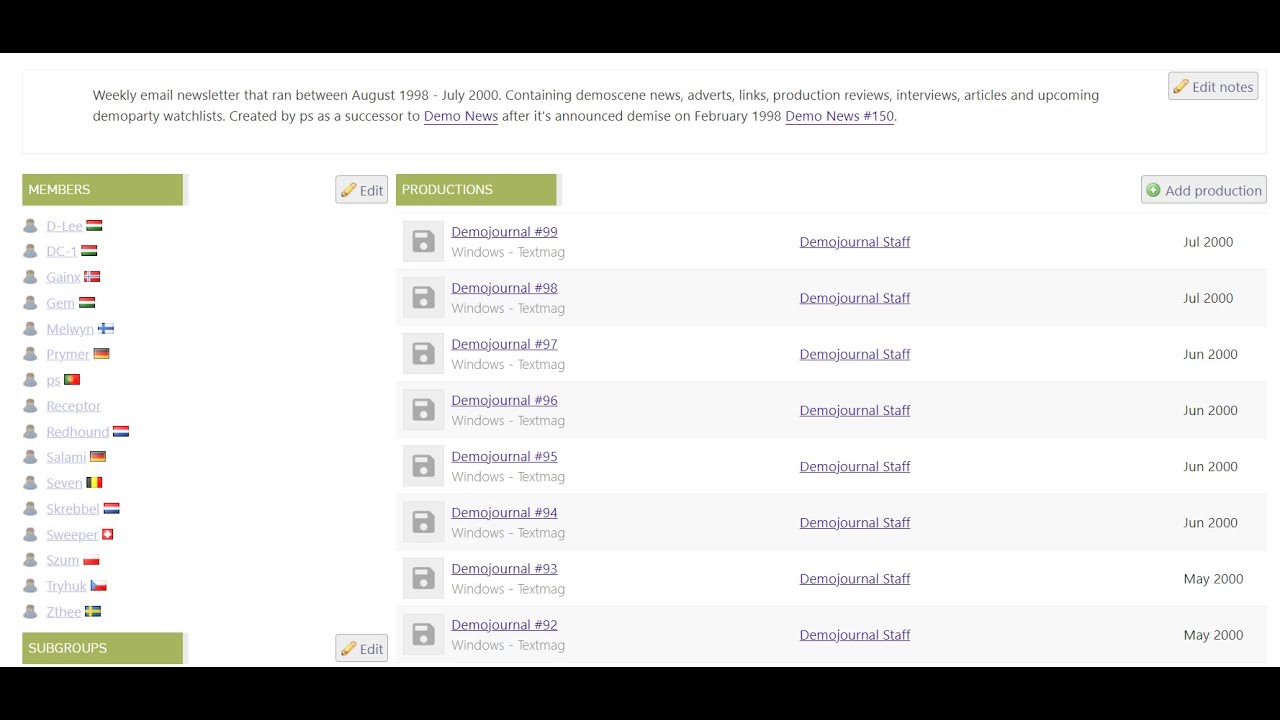Click the user avatar icon next to Seven
This screenshot has width=1280, height=720.
click(x=30, y=483)
